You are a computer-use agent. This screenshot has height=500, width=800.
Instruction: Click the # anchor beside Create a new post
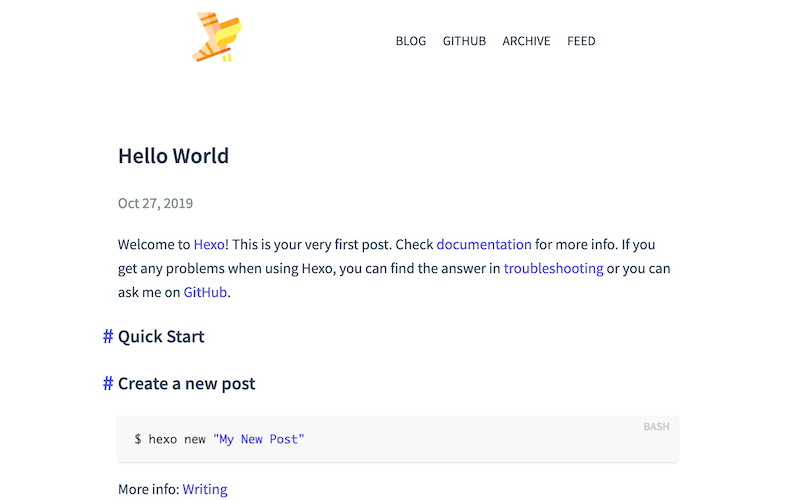click(108, 383)
